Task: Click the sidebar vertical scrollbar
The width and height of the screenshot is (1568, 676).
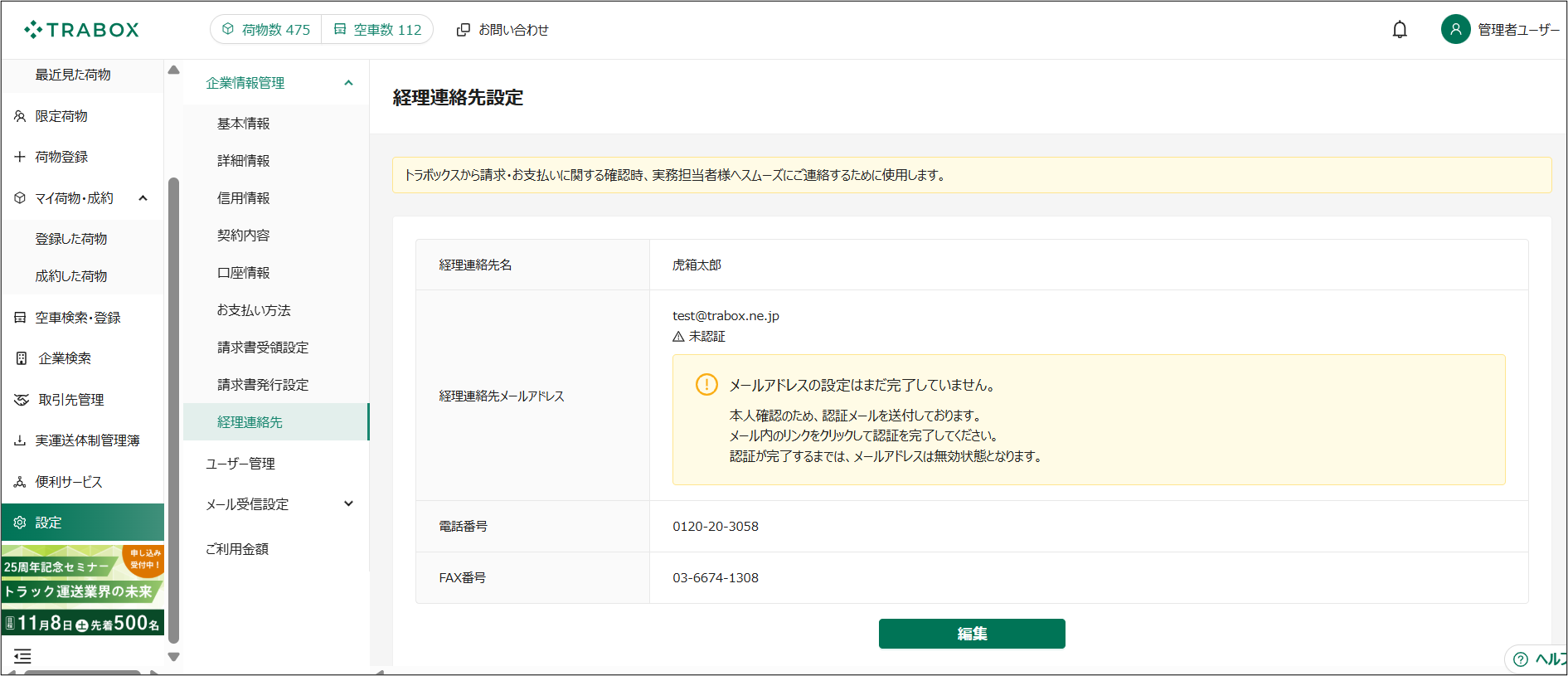Action: click(173, 411)
